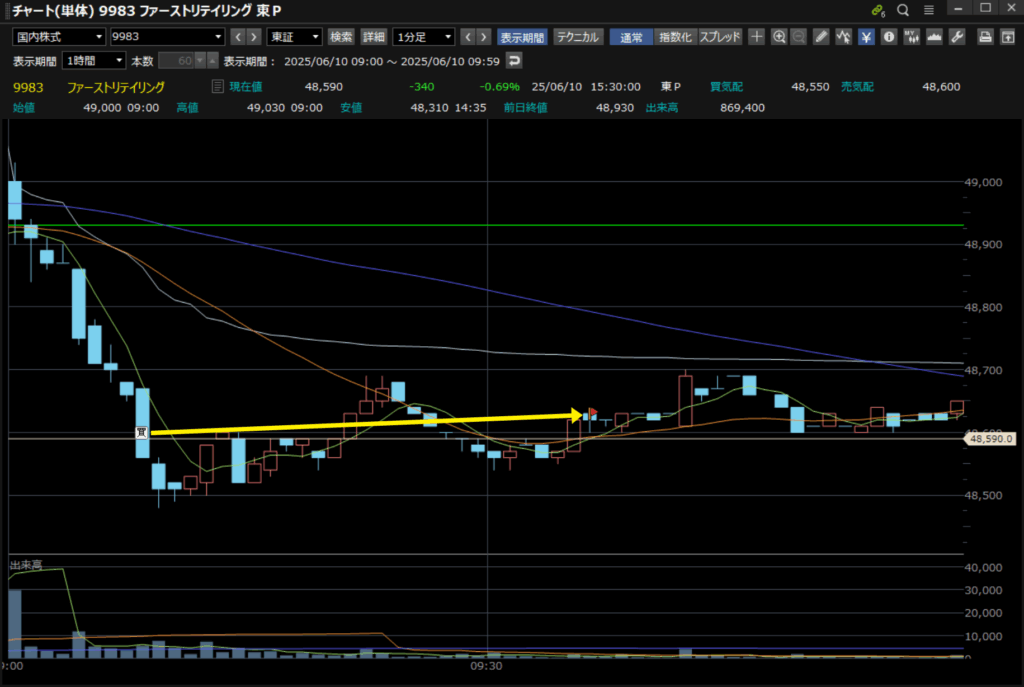The image size is (1024, 687).
Task: Click the 高値 value 49,030
Action: 266,108
